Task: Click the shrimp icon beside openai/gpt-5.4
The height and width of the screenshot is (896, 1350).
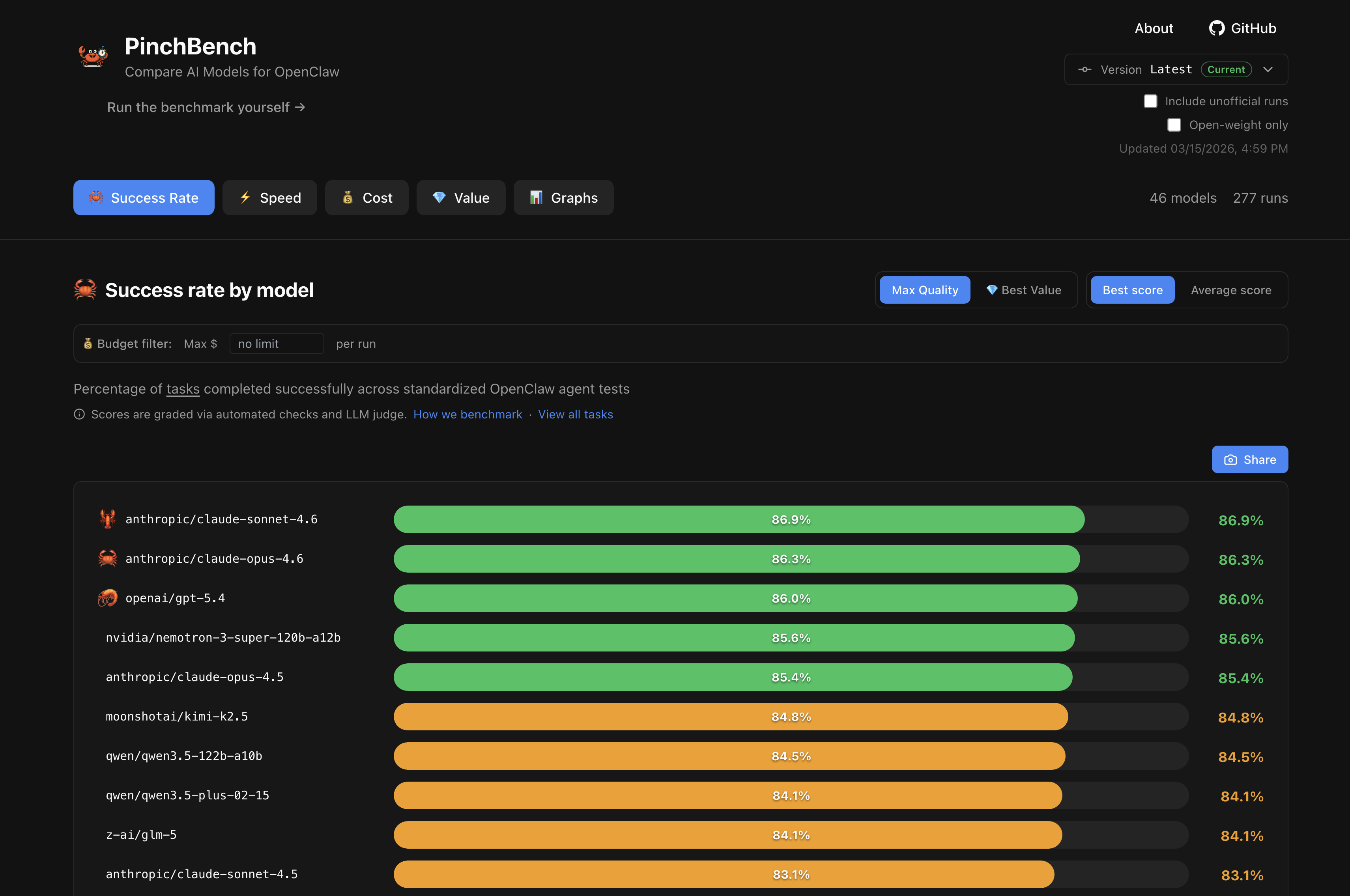Action: (x=107, y=598)
